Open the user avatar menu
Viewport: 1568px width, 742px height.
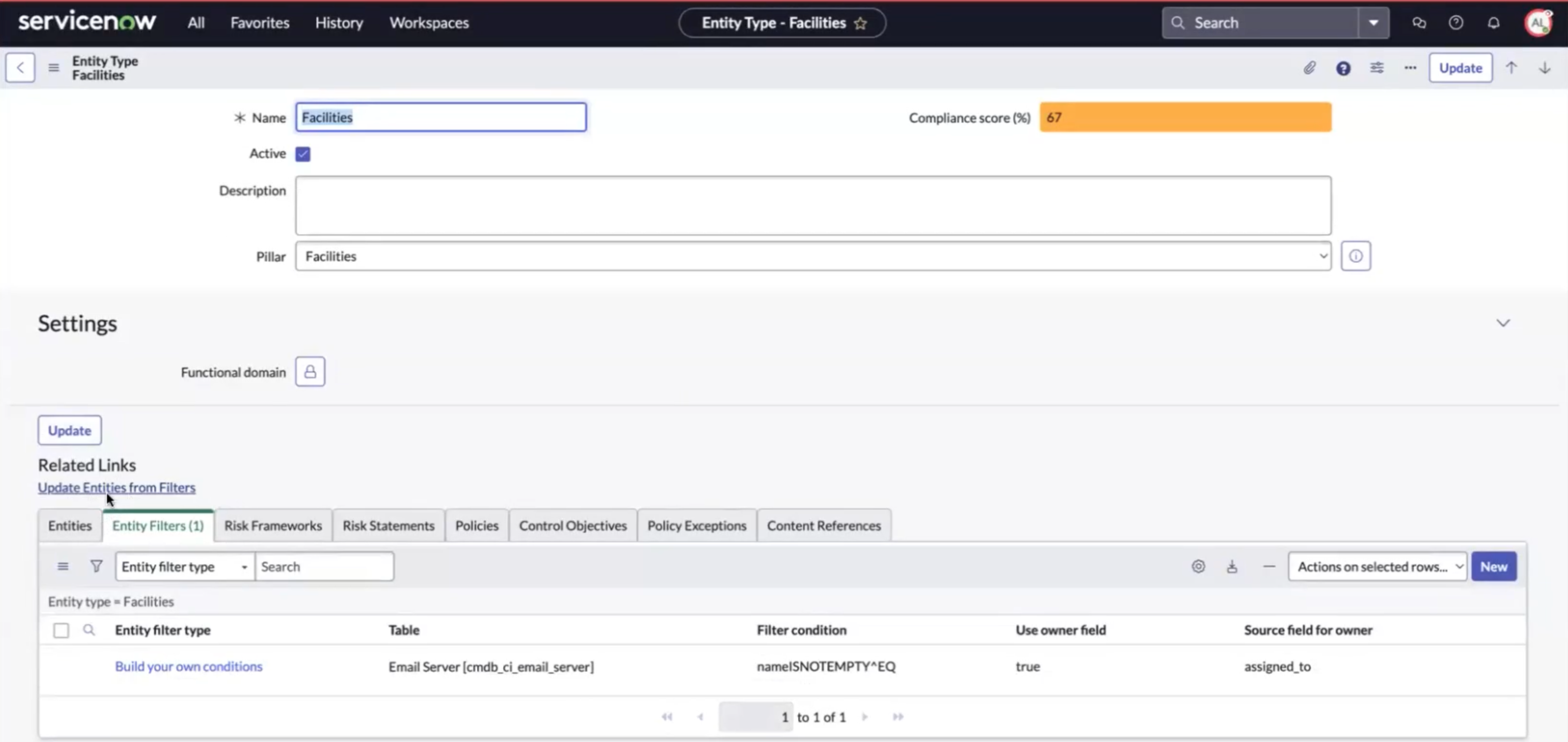click(1538, 23)
